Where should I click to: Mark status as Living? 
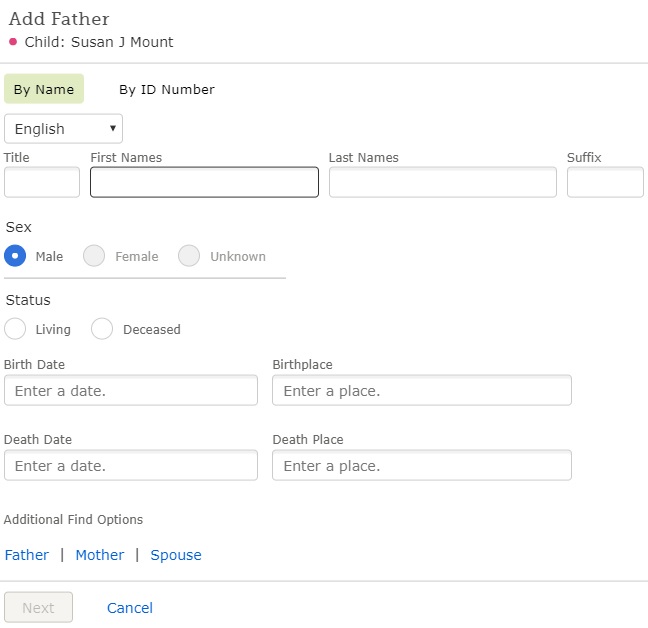(15, 329)
